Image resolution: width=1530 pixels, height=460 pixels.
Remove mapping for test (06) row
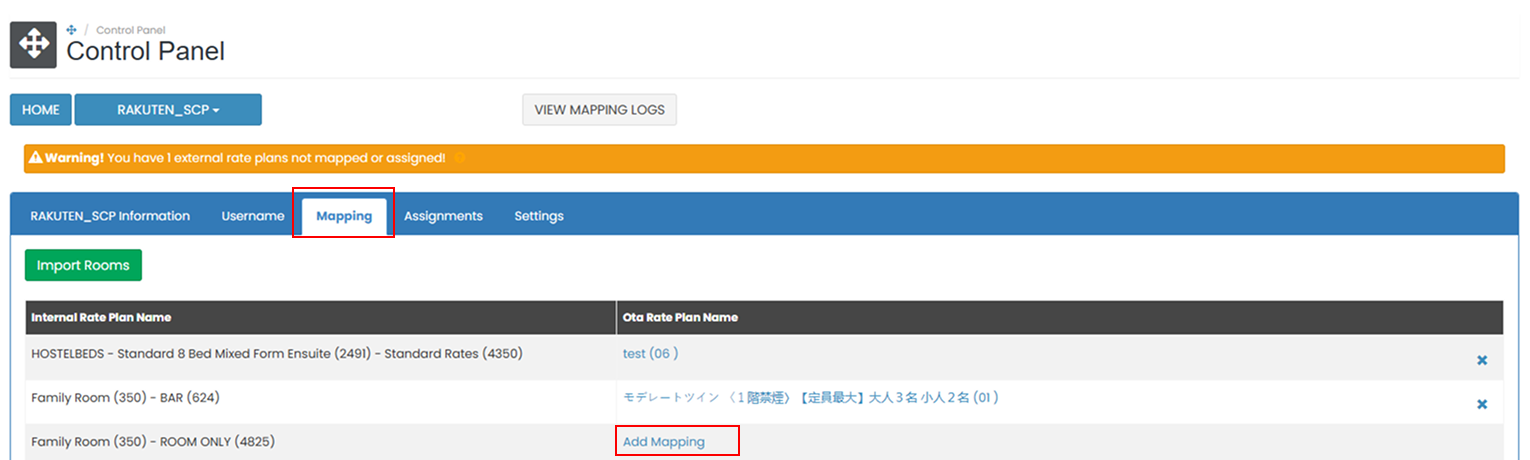coord(1482,360)
